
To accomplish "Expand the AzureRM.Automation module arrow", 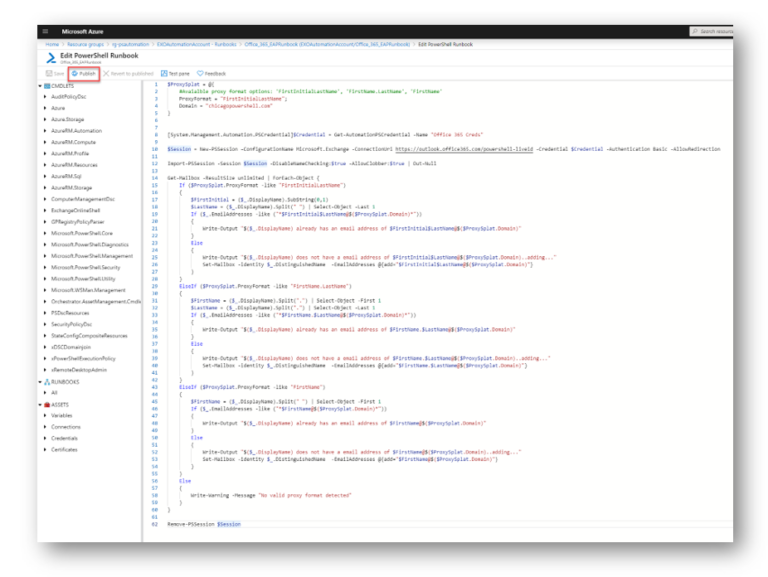I will click(45, 131).
